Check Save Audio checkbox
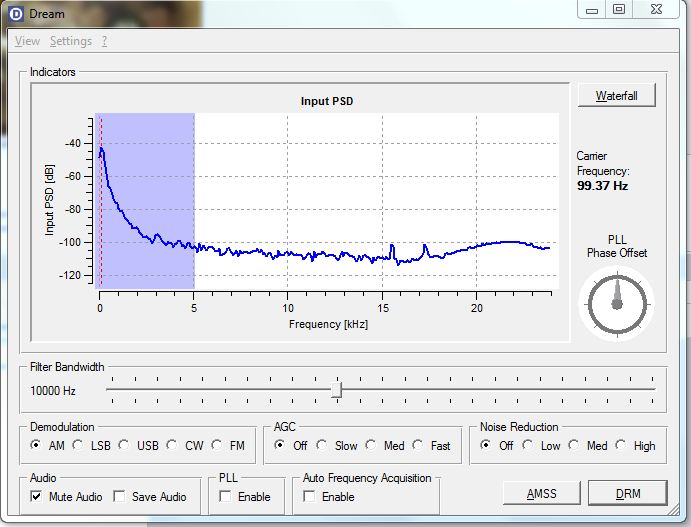The image size is (691, 527). (119, 496)
